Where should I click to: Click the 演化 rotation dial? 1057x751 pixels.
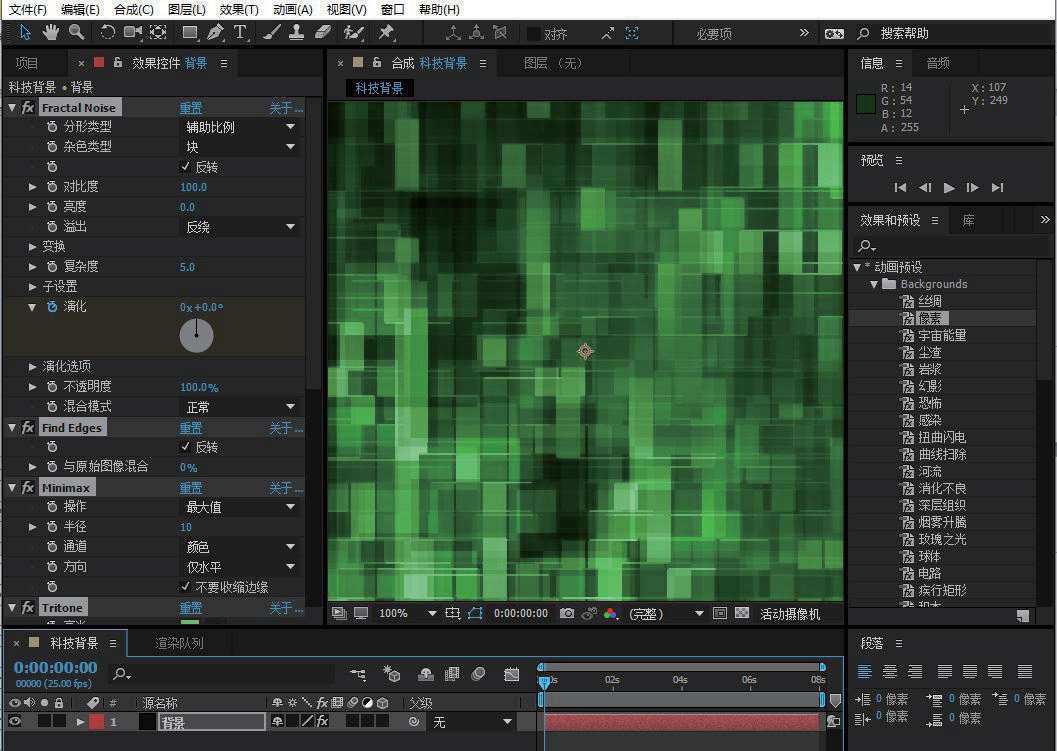196,335
